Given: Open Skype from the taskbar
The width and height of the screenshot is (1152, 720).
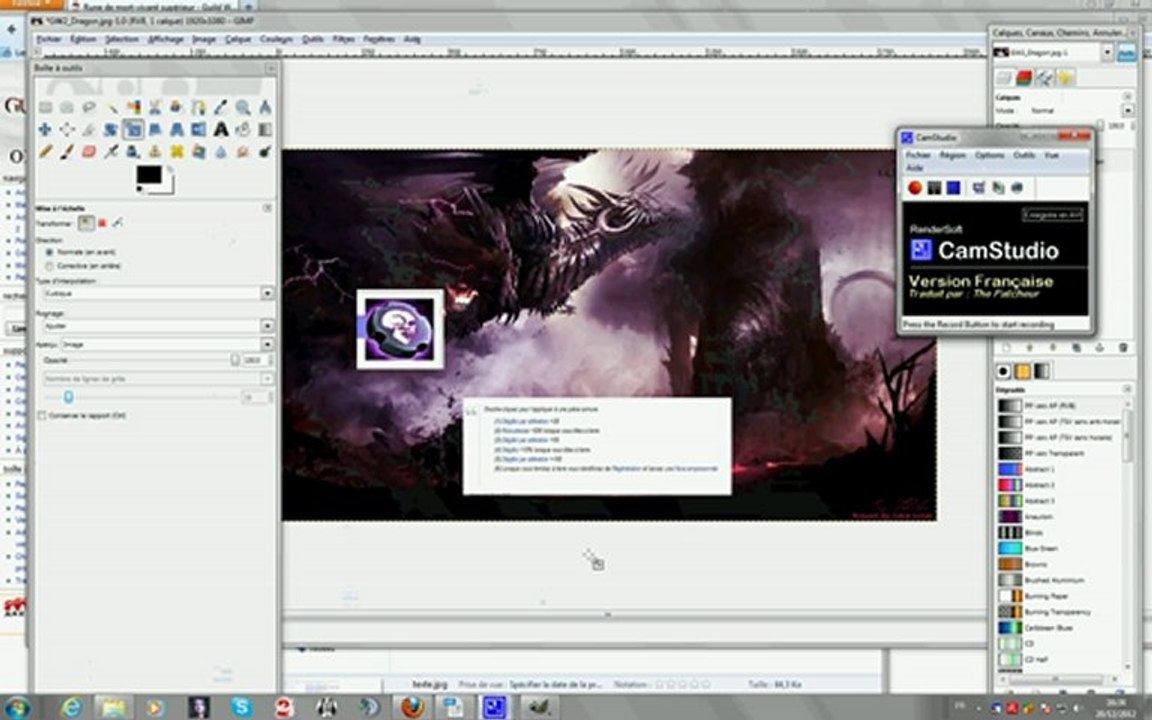Looking at the screenshot, I should pos(242,707).
